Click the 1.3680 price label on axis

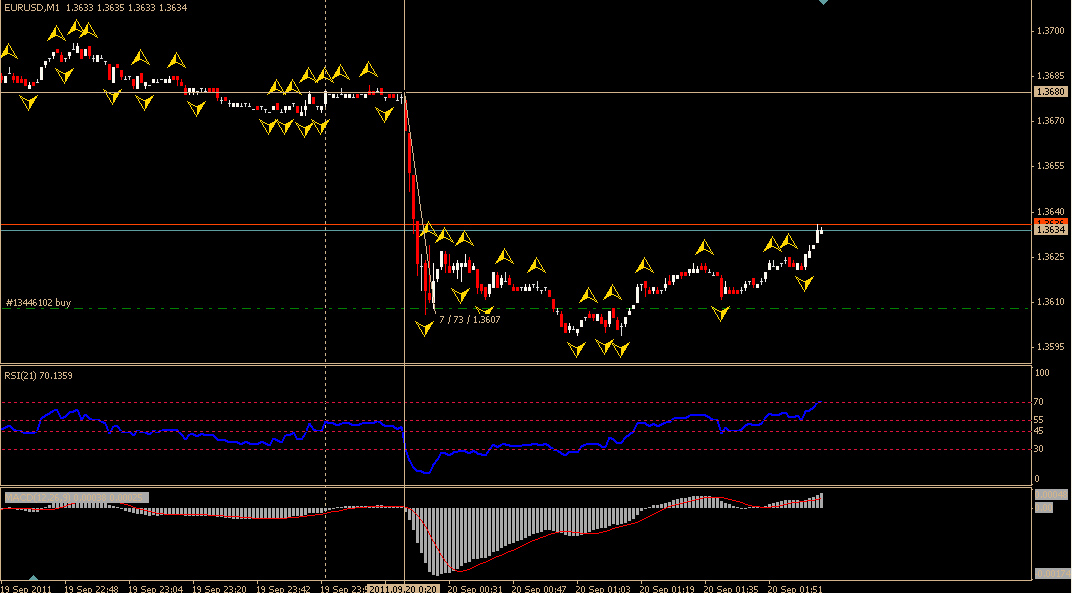coord(1050,92)
